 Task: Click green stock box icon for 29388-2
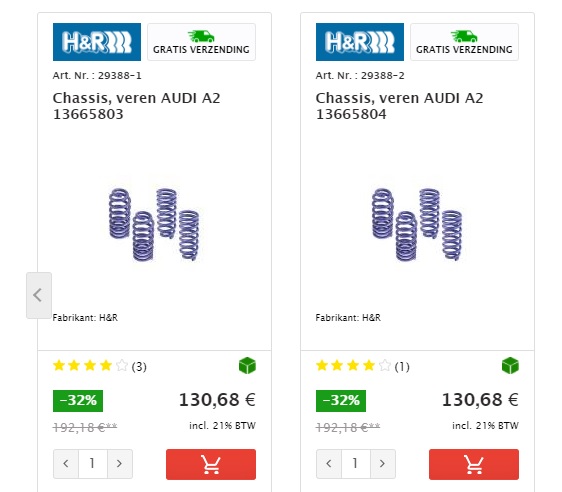pos(510,366)
